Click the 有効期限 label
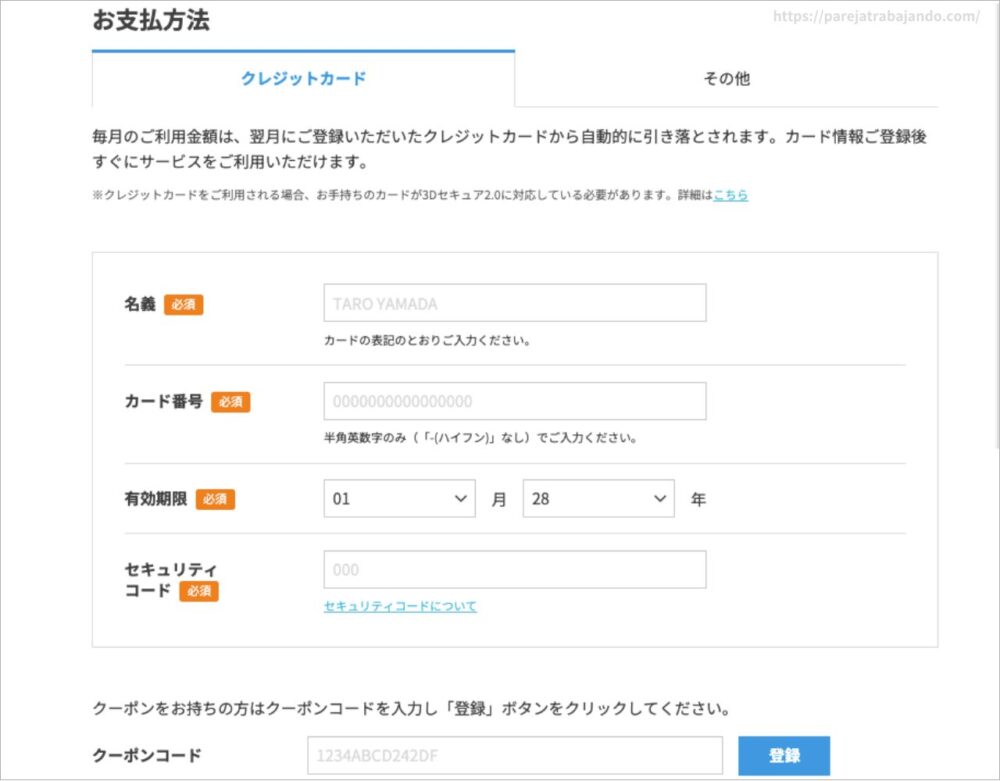This screenshot has height=781, width=1000. pyautogui.click(x=156, y=499)
